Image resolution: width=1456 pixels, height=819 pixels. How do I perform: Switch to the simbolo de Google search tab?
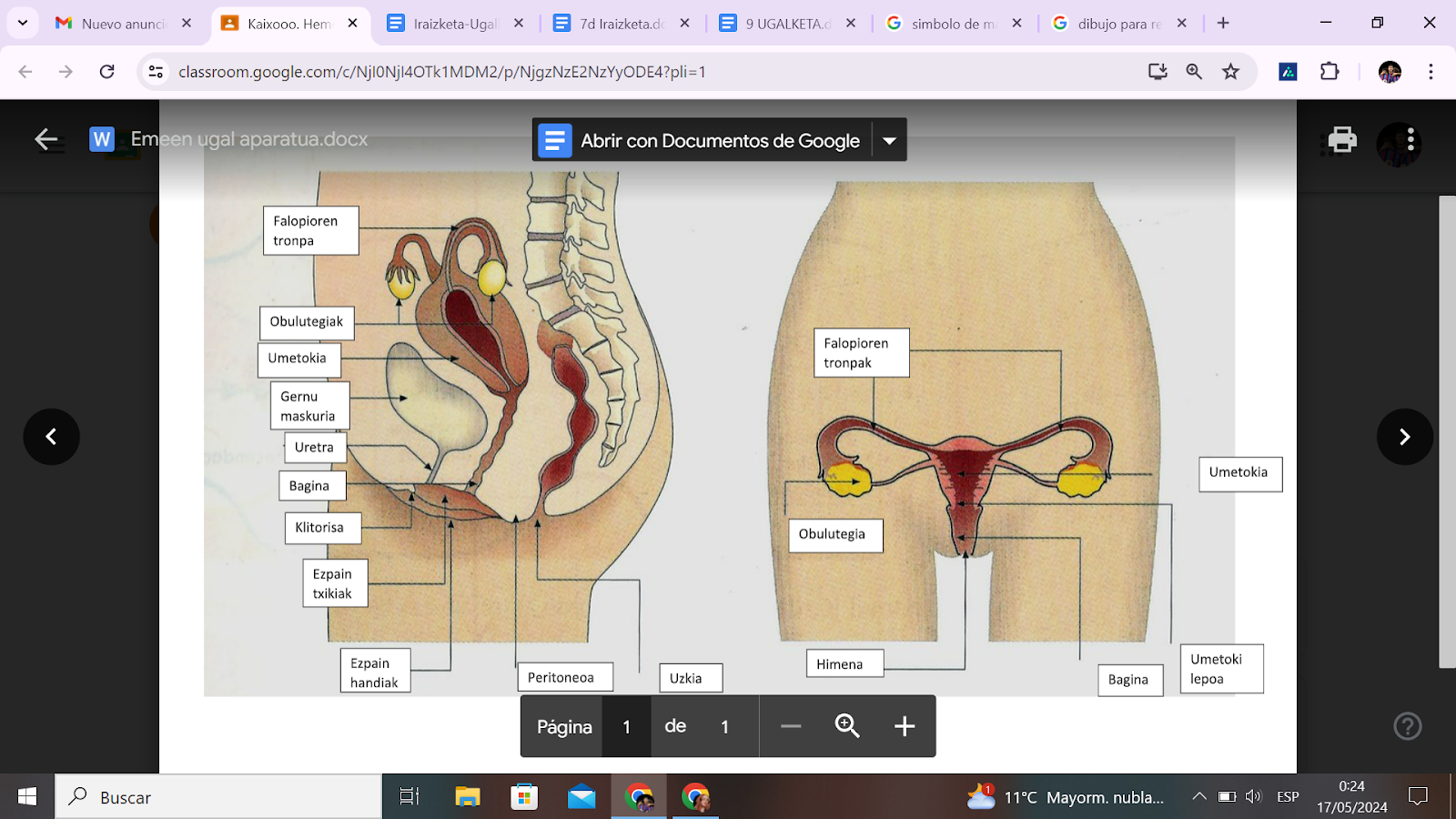954,24
